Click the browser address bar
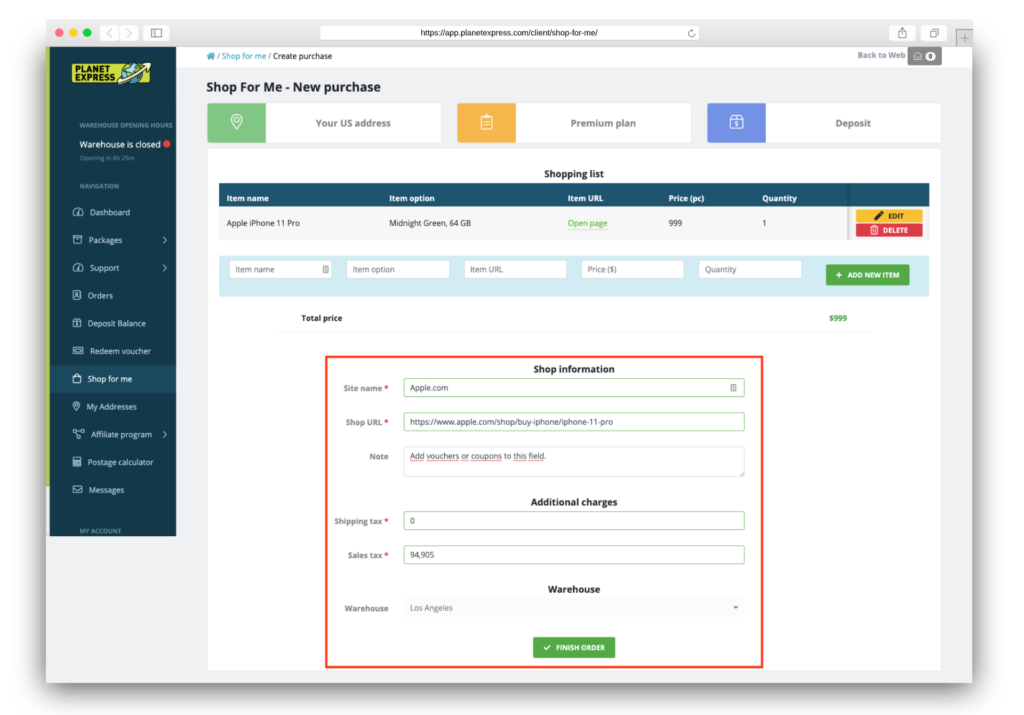This screenshot has height=715, width=1024. pyautogui.click(x=509, y=33)
